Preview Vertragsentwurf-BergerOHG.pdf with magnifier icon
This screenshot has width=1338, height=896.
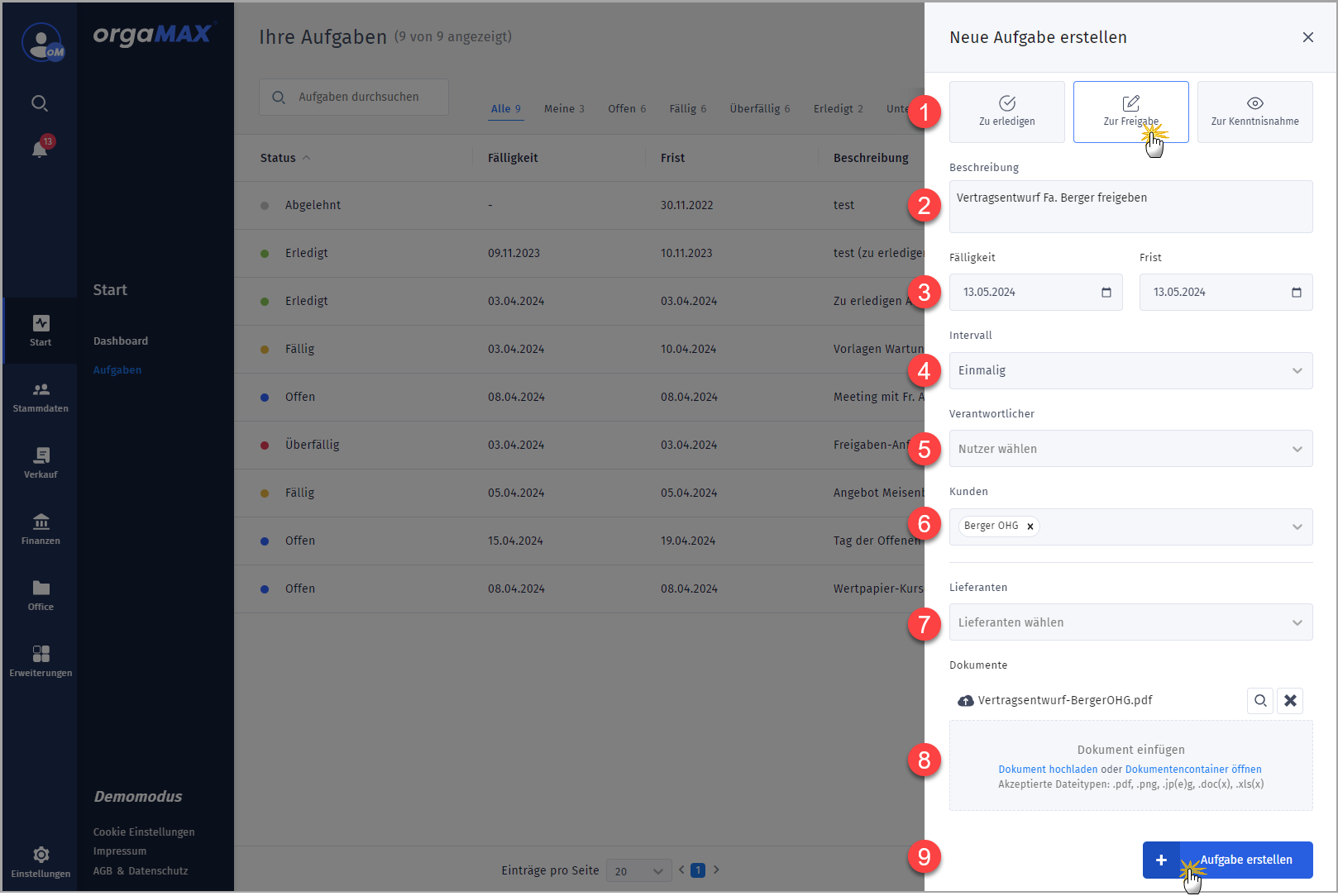point(1260,700)
